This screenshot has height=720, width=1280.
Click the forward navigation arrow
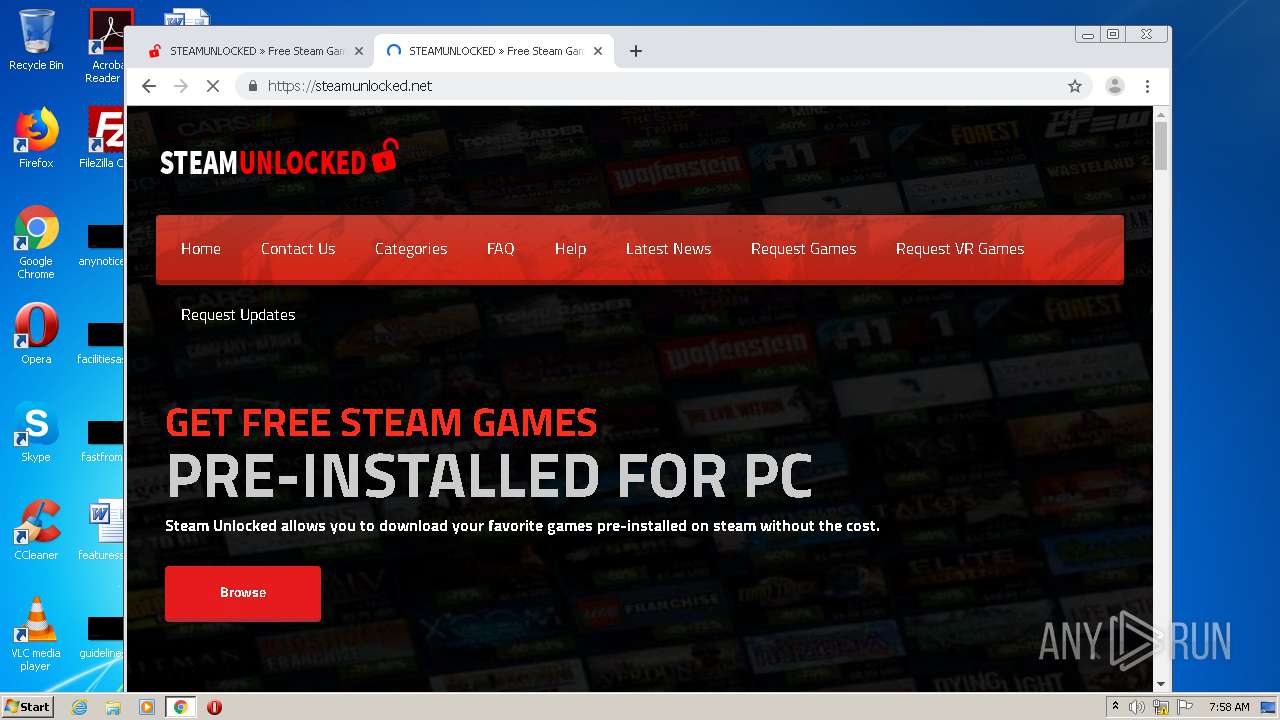(x=181, y=86)
